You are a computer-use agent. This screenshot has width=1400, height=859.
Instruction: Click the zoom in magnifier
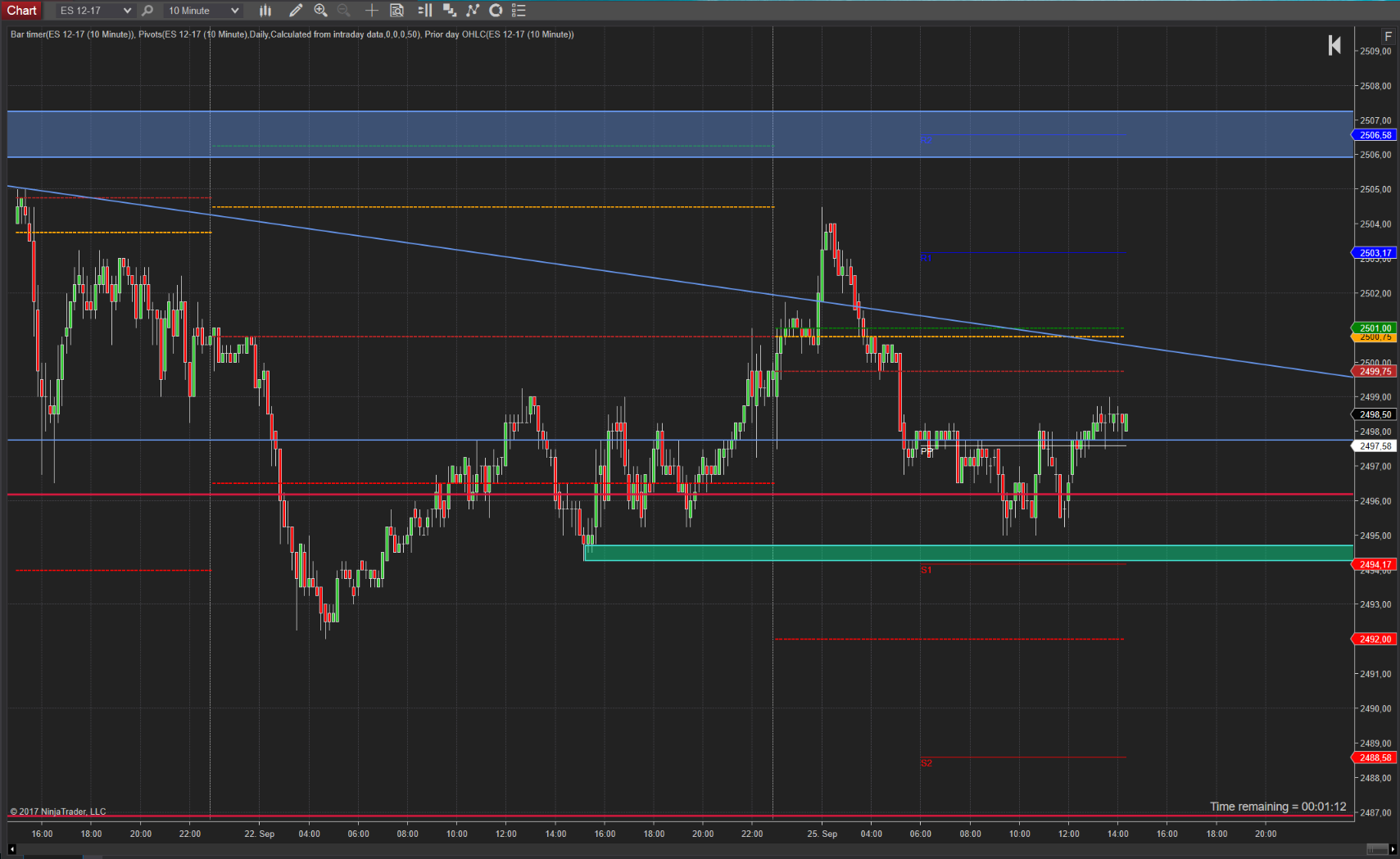coord(321,11)
